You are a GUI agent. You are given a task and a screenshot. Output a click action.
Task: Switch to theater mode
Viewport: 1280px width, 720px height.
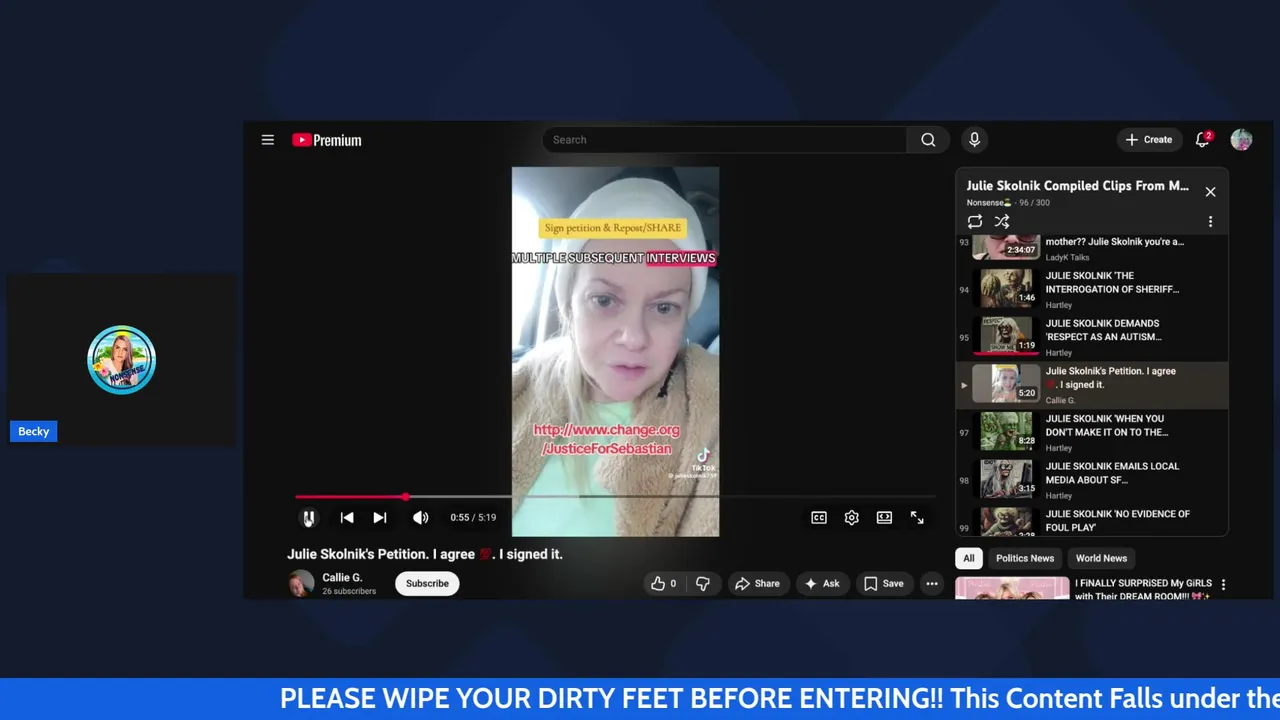[885, 518]
